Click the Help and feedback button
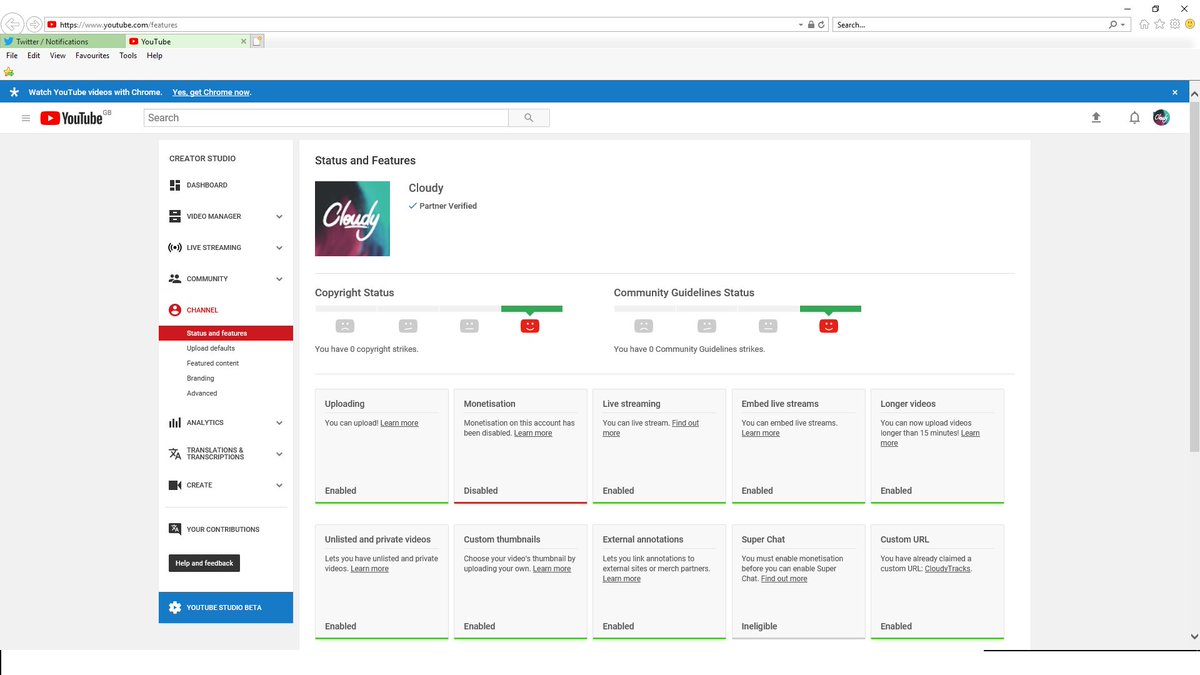1200x675 pixels. pos(204,563)
